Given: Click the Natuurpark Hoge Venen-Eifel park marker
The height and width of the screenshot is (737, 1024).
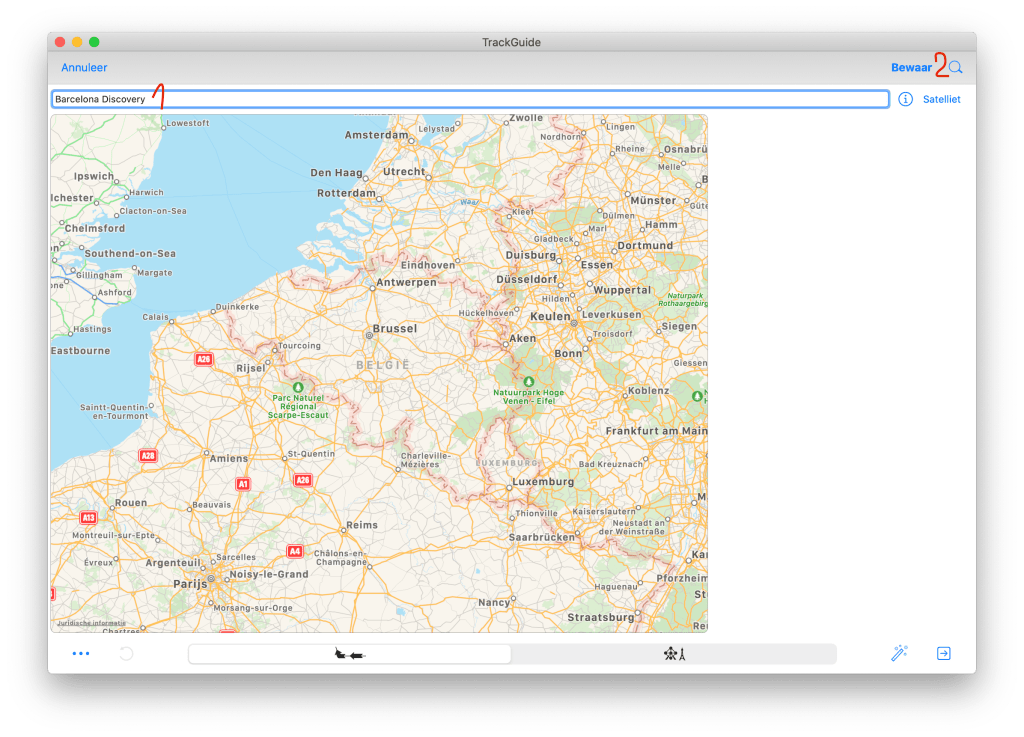Looking at the screenshot, I should click(528, 381).
